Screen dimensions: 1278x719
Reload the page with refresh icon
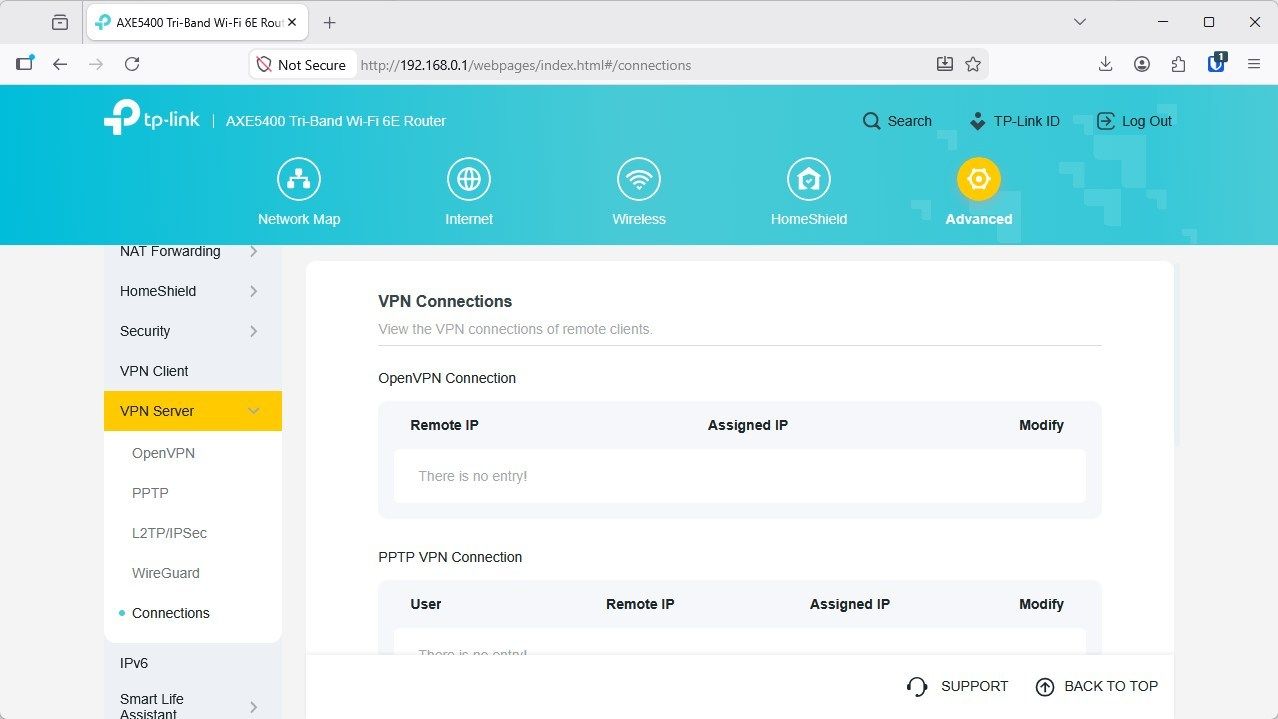coord(132,64)
